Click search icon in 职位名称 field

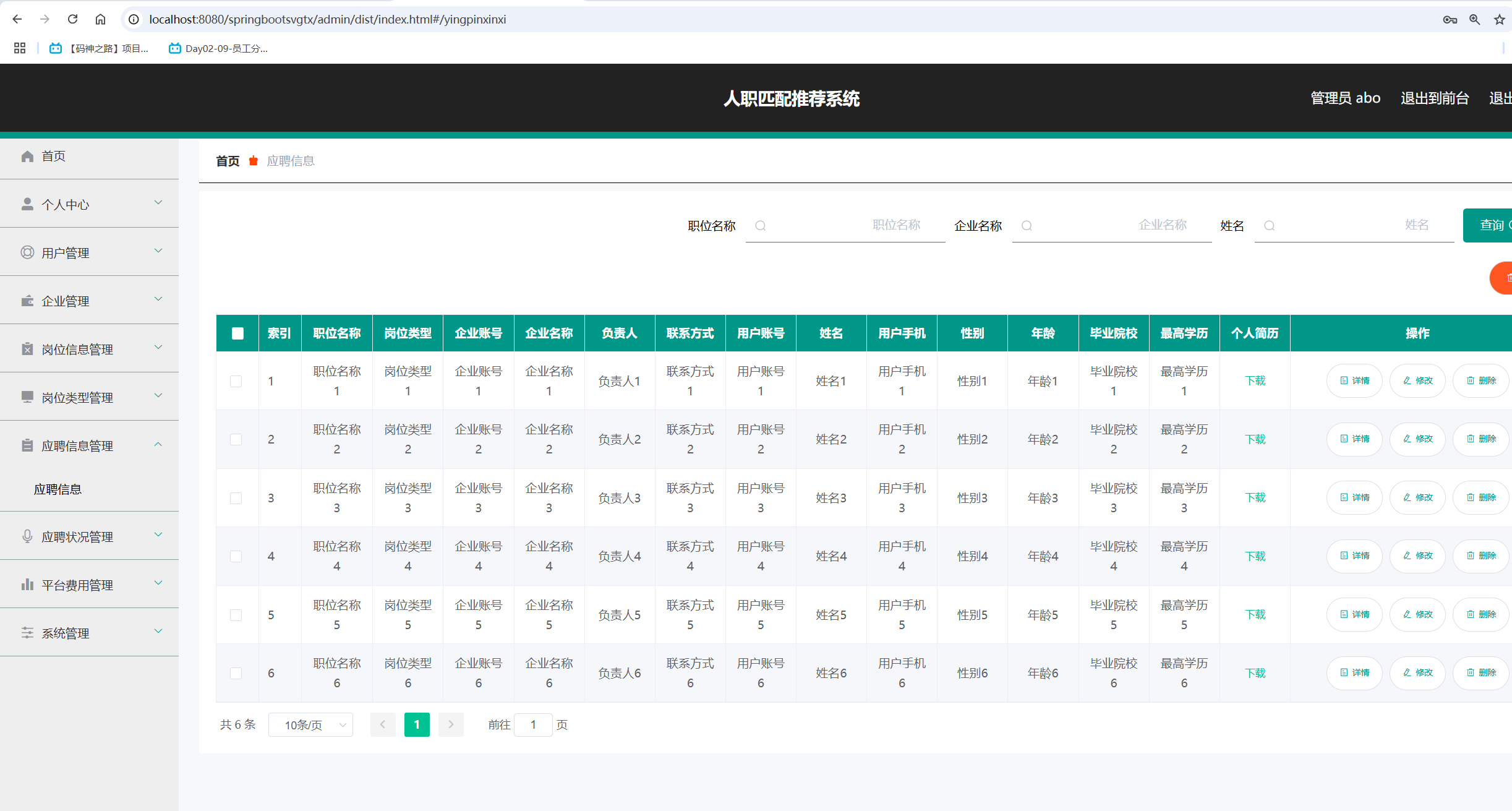click(761, 226)
